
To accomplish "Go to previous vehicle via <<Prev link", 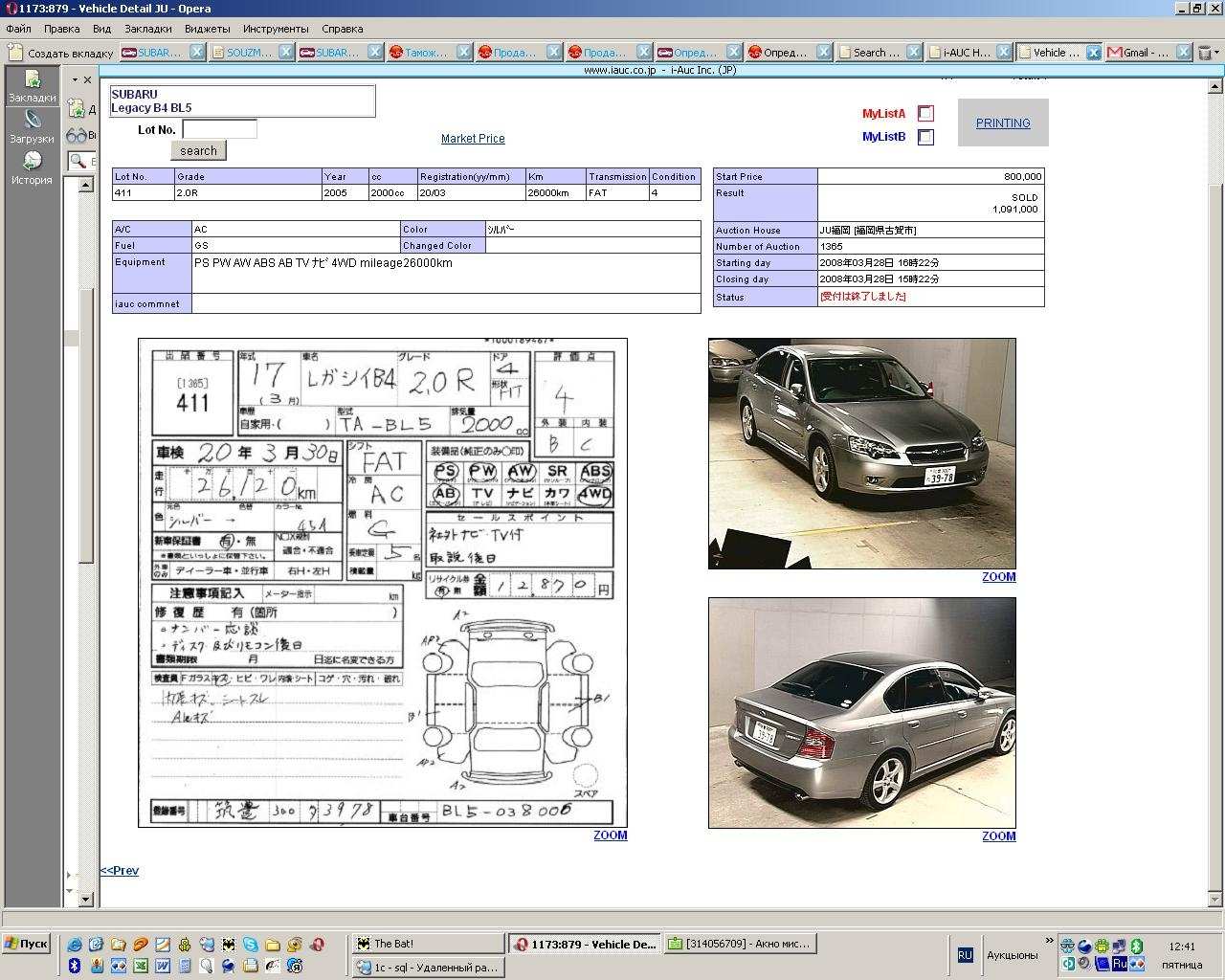I will tap(120, 871).
